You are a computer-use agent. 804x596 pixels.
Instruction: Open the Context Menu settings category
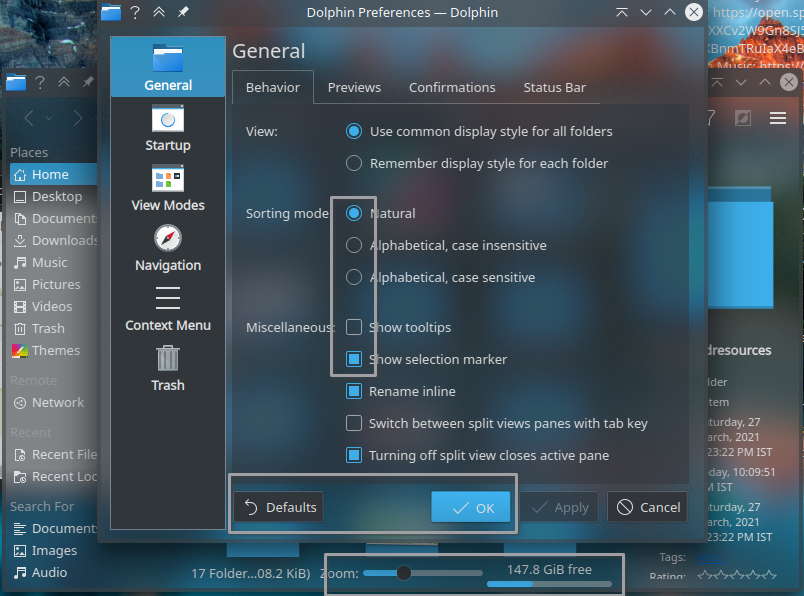point(168,308)
